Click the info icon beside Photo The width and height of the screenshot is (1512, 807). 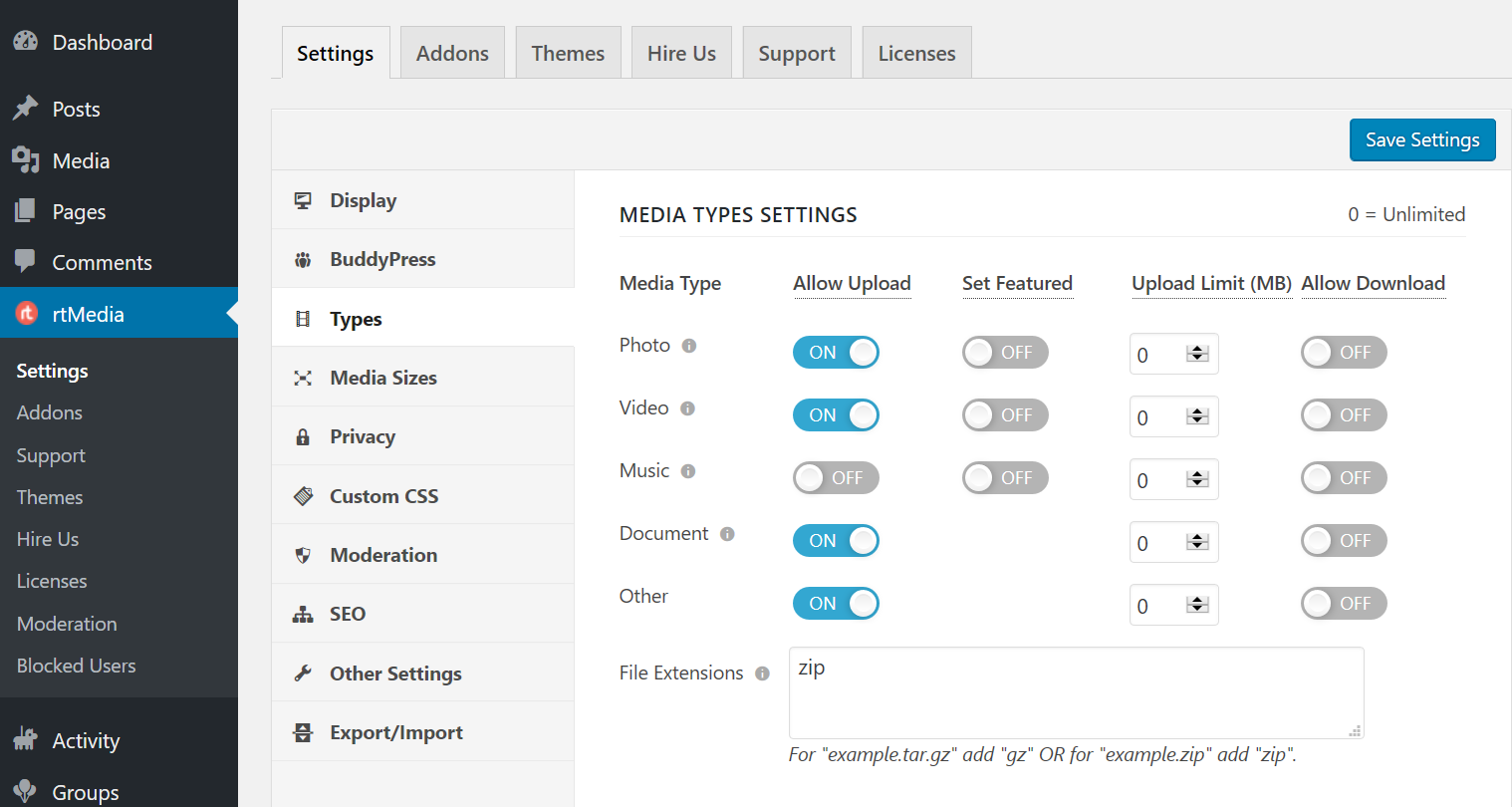(x=689, y=345)
